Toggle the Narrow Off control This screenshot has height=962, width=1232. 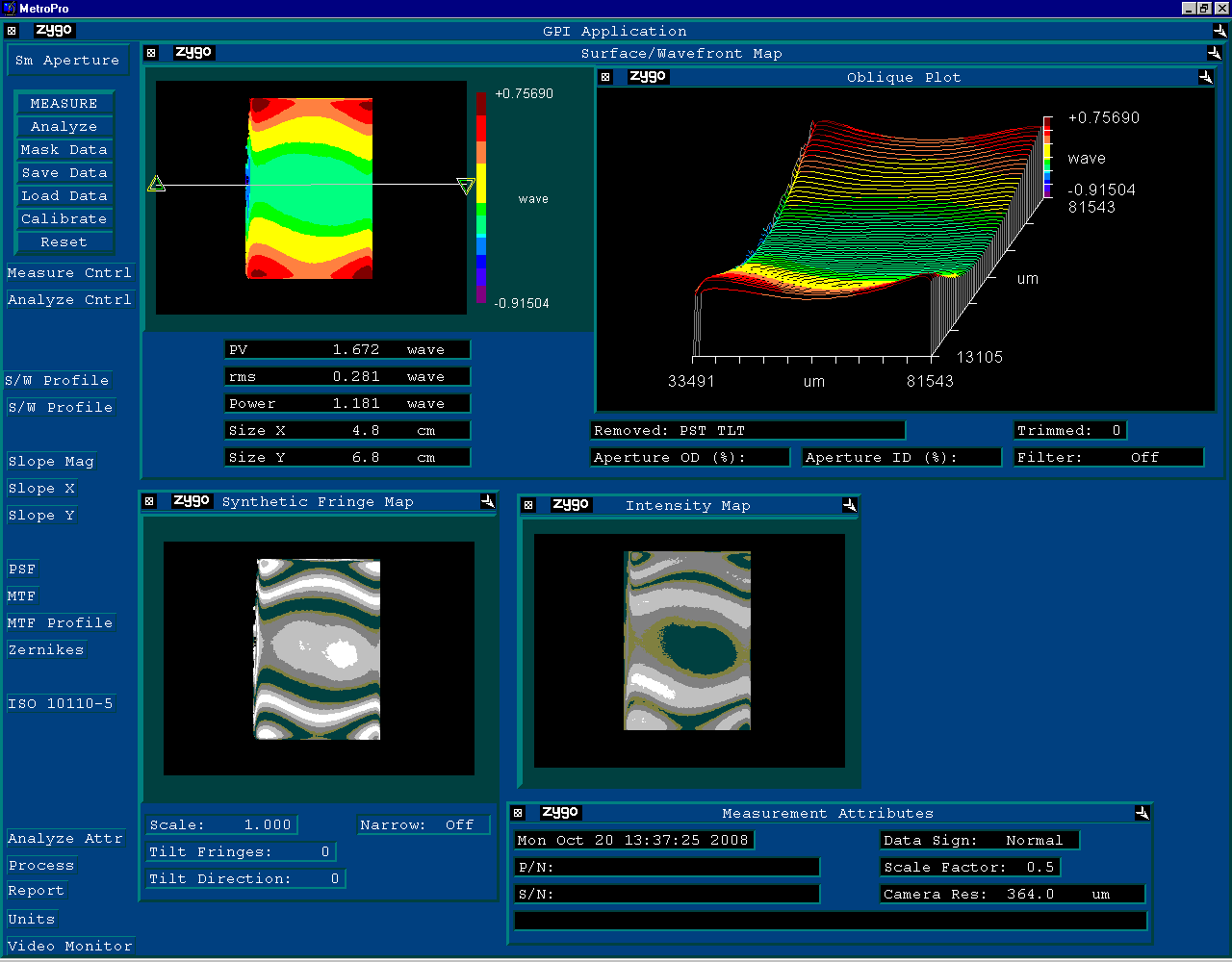[x=423, y=824]
